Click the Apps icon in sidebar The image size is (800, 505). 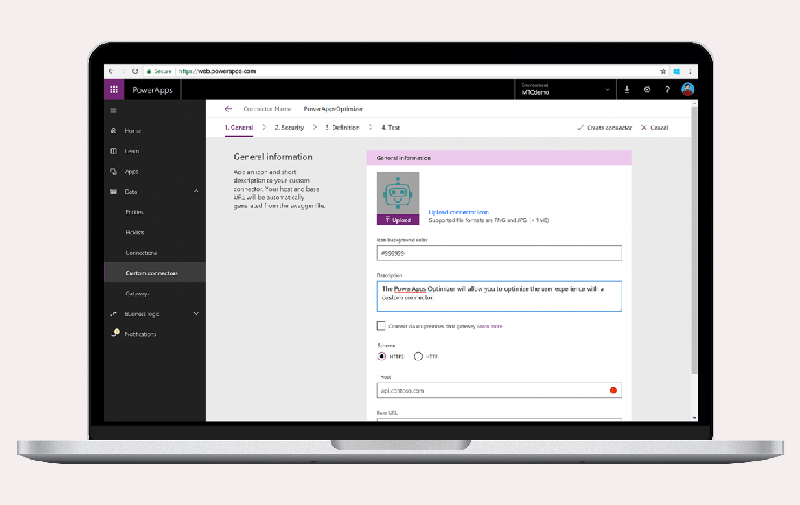coord(113,171)
